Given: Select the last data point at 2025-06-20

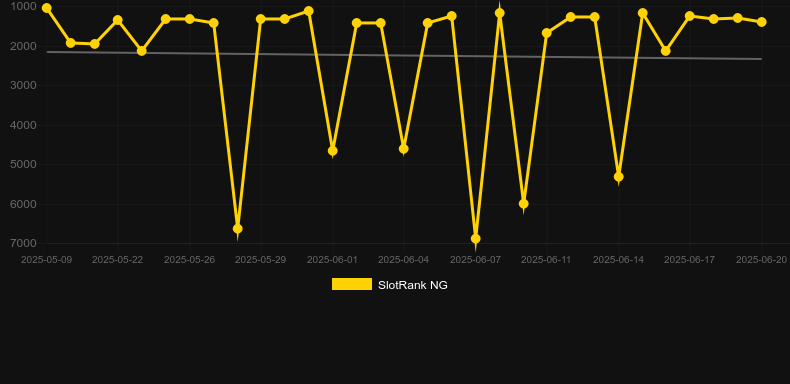Looking at the screenshot, I should pyautogui.click(x=761, y=22).
